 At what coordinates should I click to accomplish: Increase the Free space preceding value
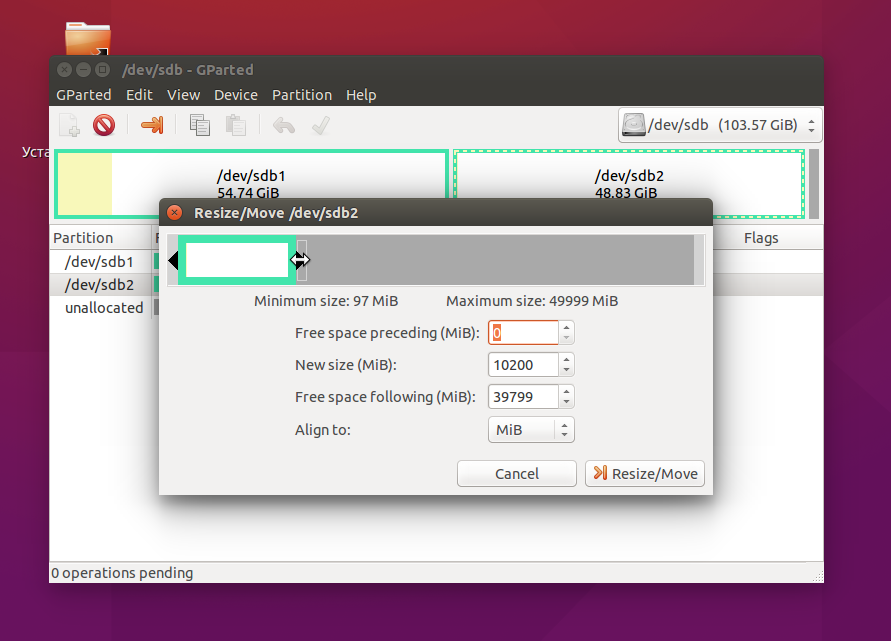pos(567,327)
